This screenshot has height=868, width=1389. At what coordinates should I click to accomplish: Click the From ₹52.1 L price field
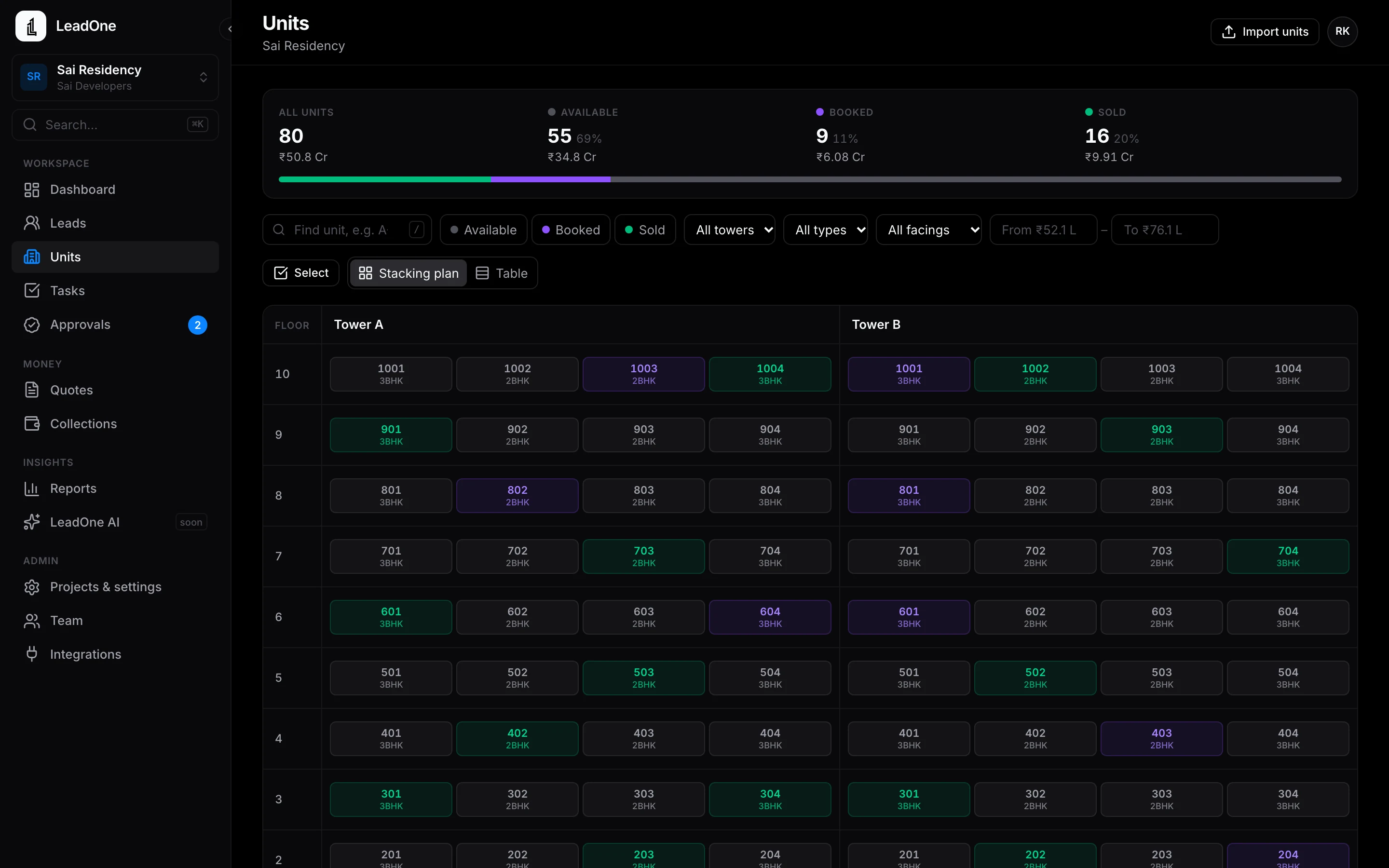[1044, 230]
